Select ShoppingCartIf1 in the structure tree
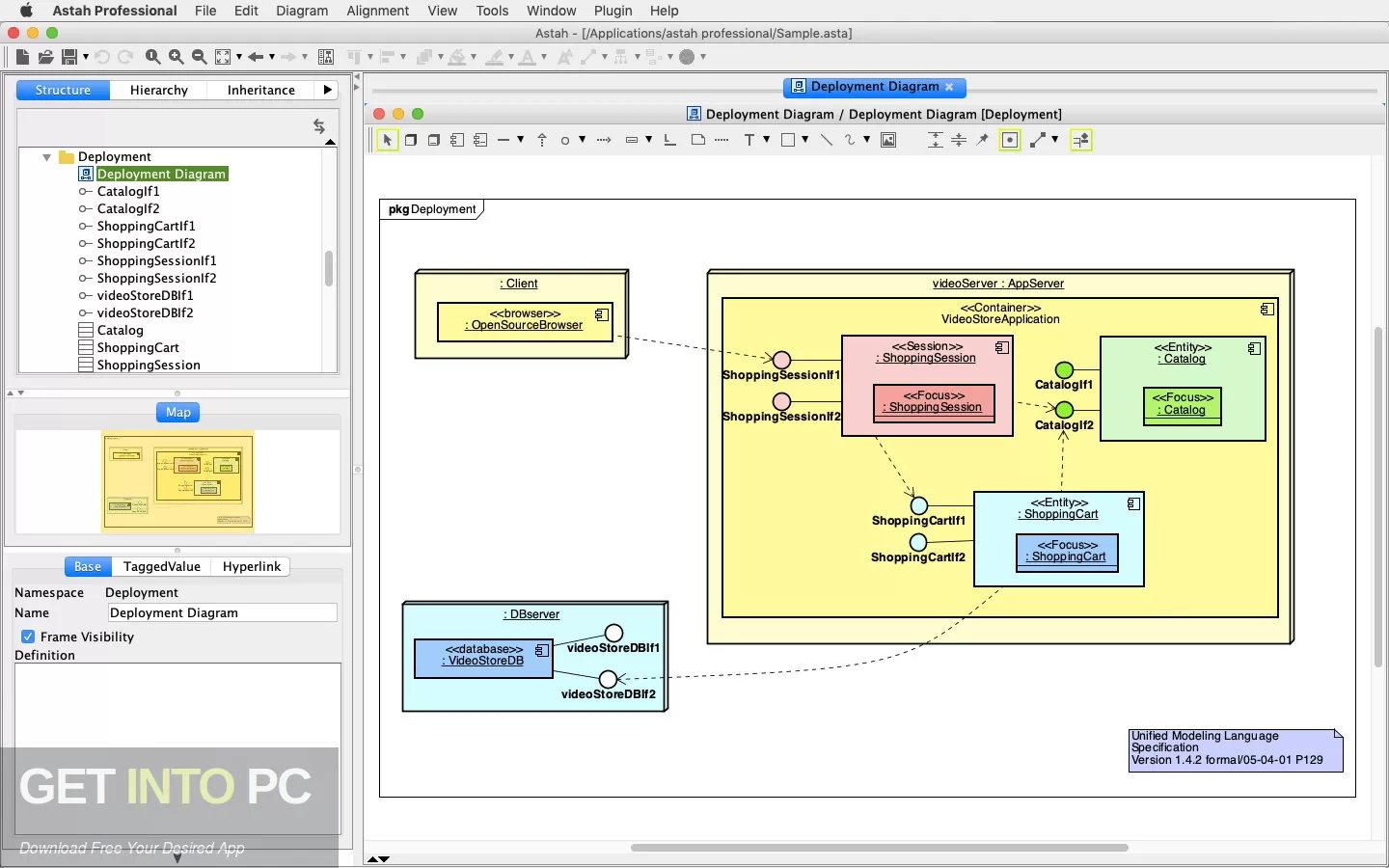Screen dimensions: 1389x868 tap(146, 226)
